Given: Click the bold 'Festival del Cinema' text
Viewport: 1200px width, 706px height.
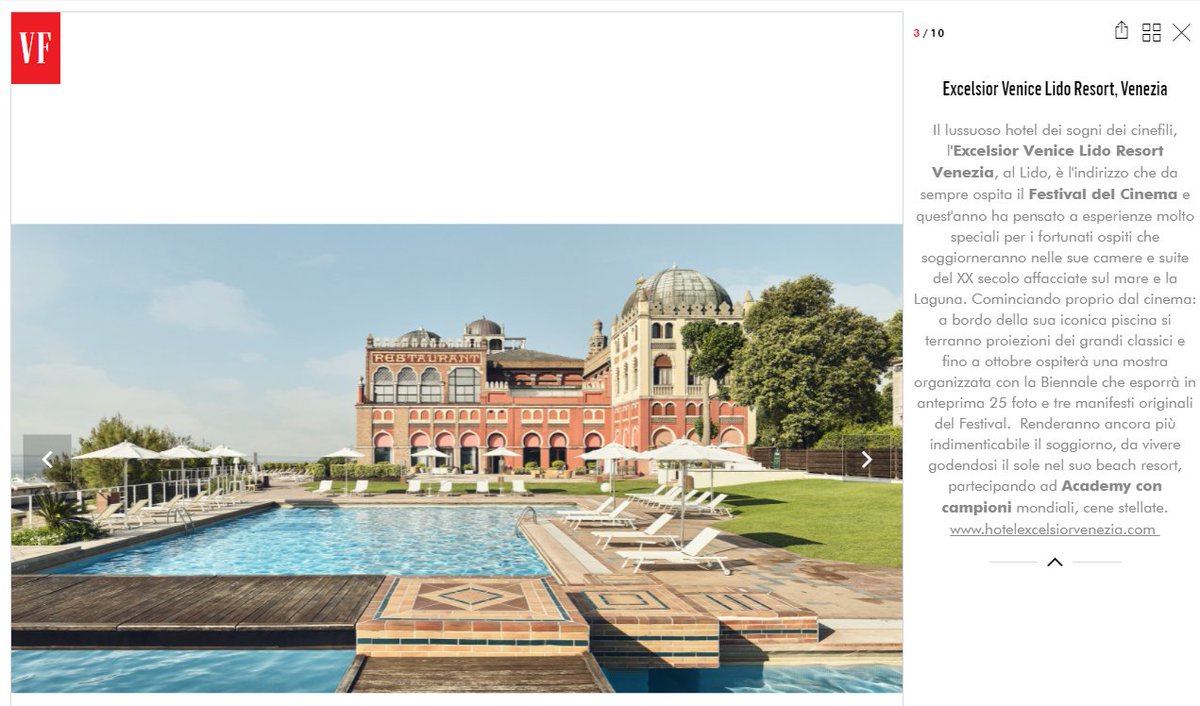Looking at the screenshot, I should tap(1103, 194).
